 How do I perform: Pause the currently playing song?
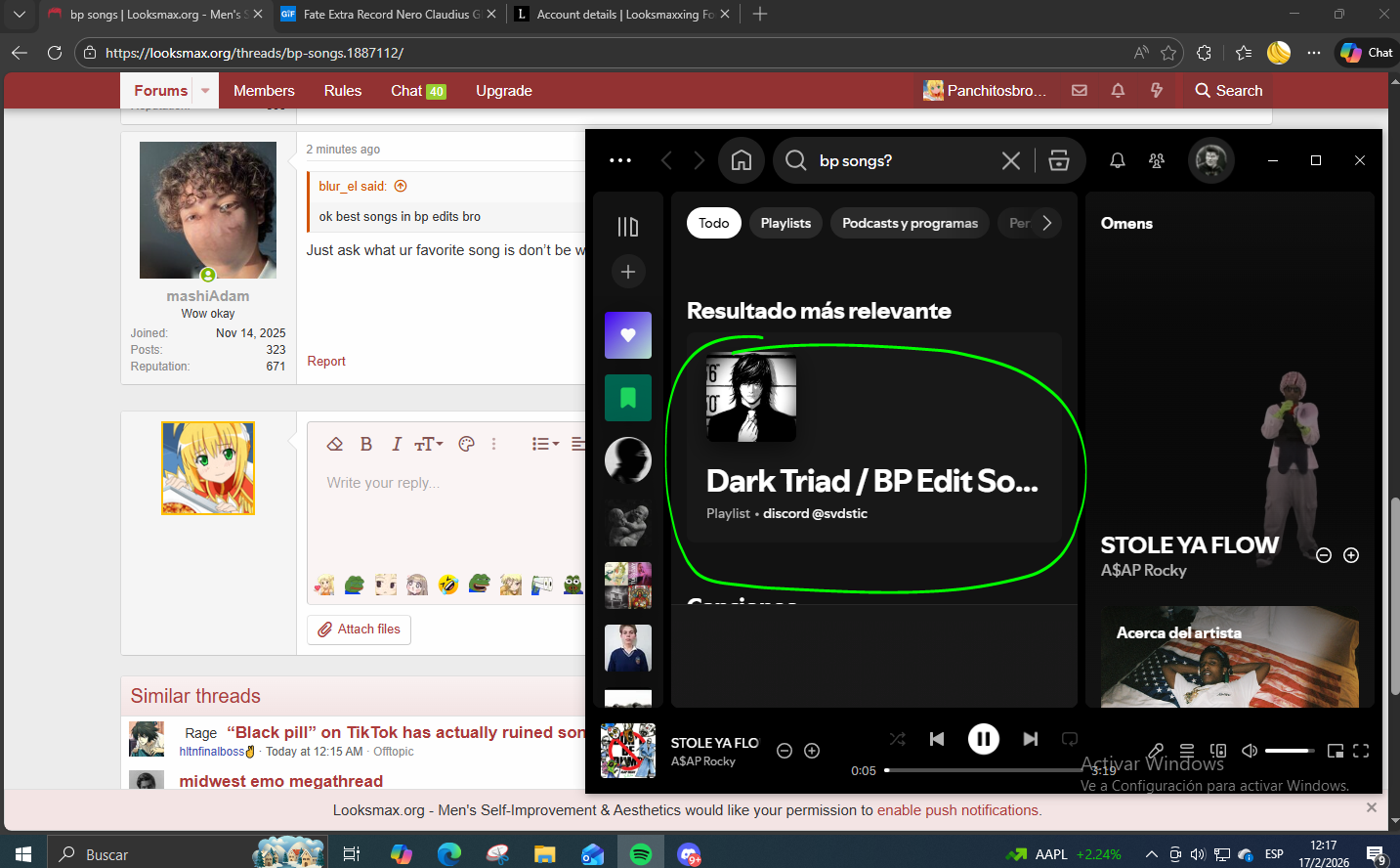[983, 739]
